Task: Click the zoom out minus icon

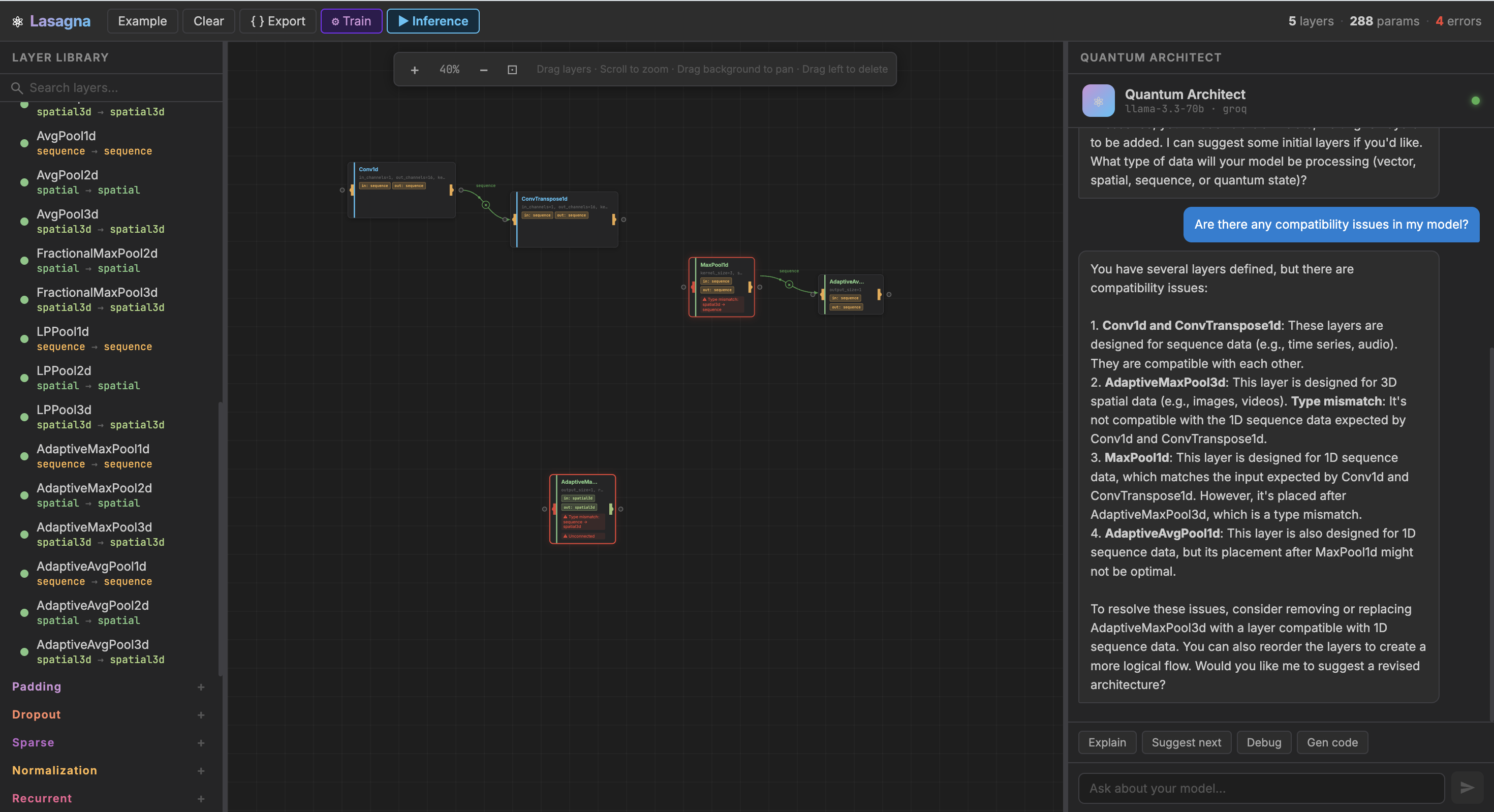Action: pos(483,70)
